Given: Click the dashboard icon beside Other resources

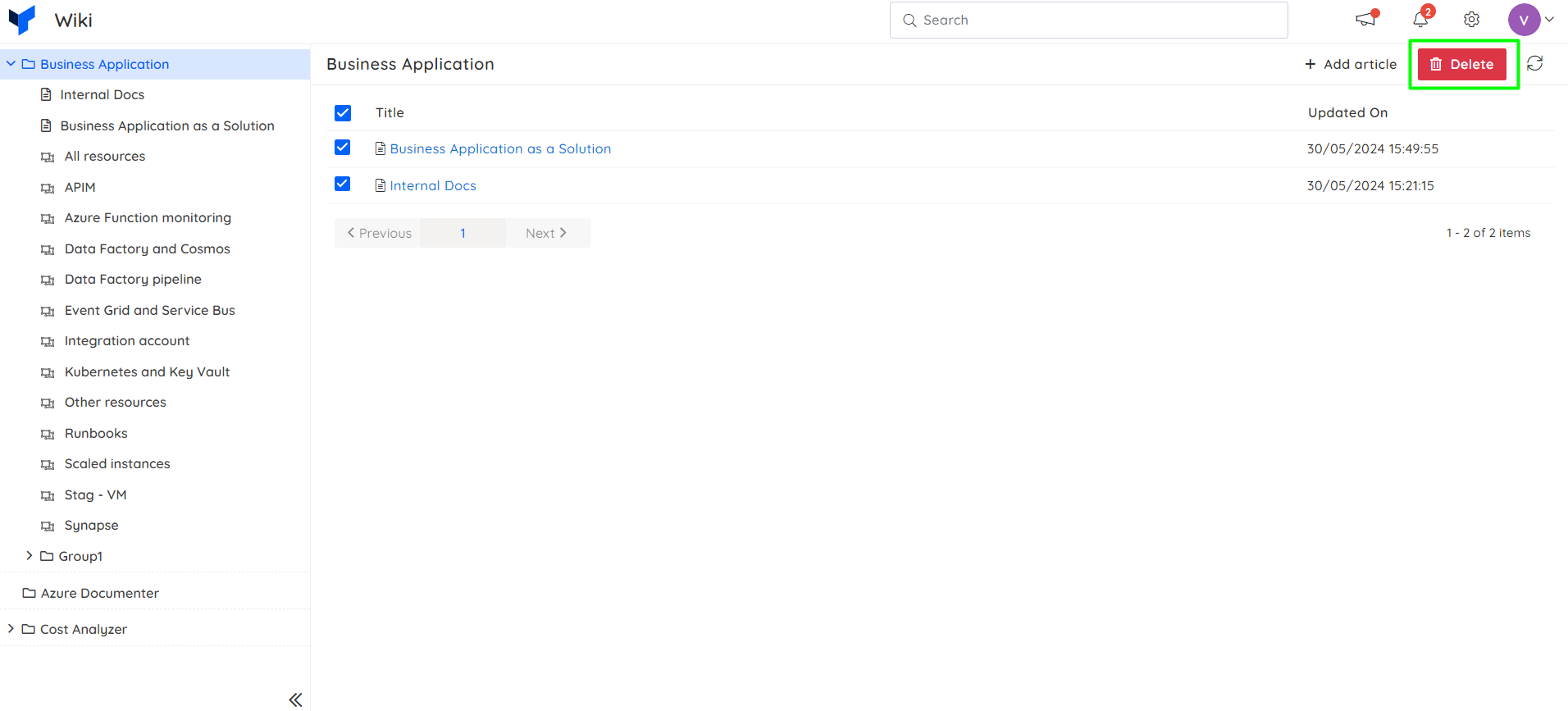Looking at the screenshot, I should tap(48, 403).
